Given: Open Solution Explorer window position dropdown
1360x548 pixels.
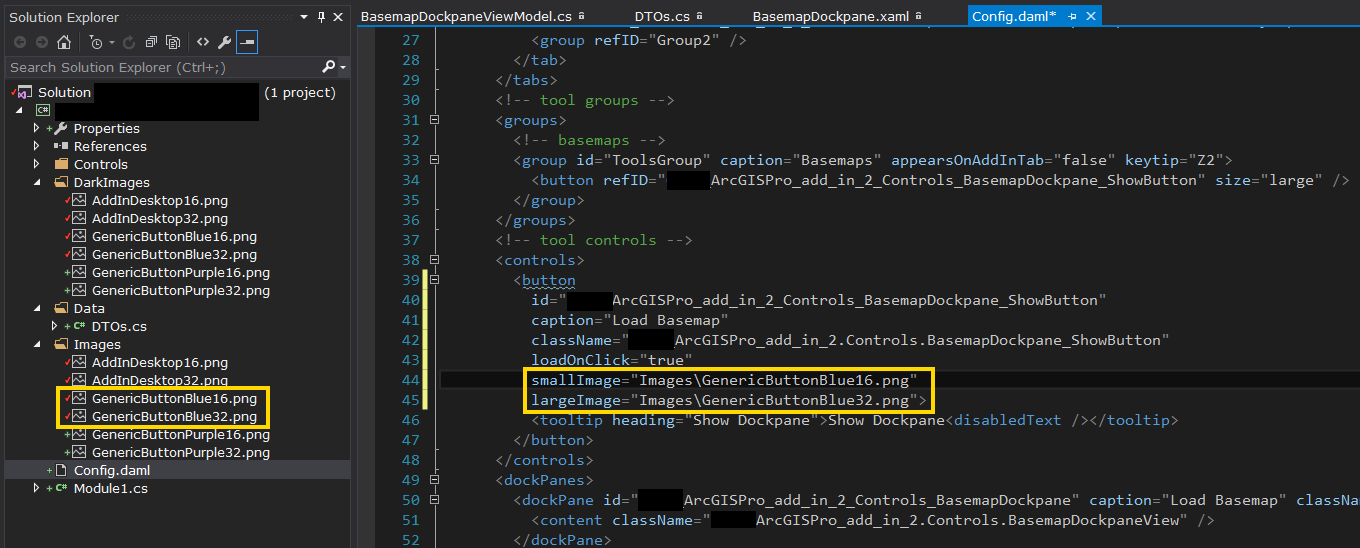Looking at the screenshot, I should click(x=305, y=17).
